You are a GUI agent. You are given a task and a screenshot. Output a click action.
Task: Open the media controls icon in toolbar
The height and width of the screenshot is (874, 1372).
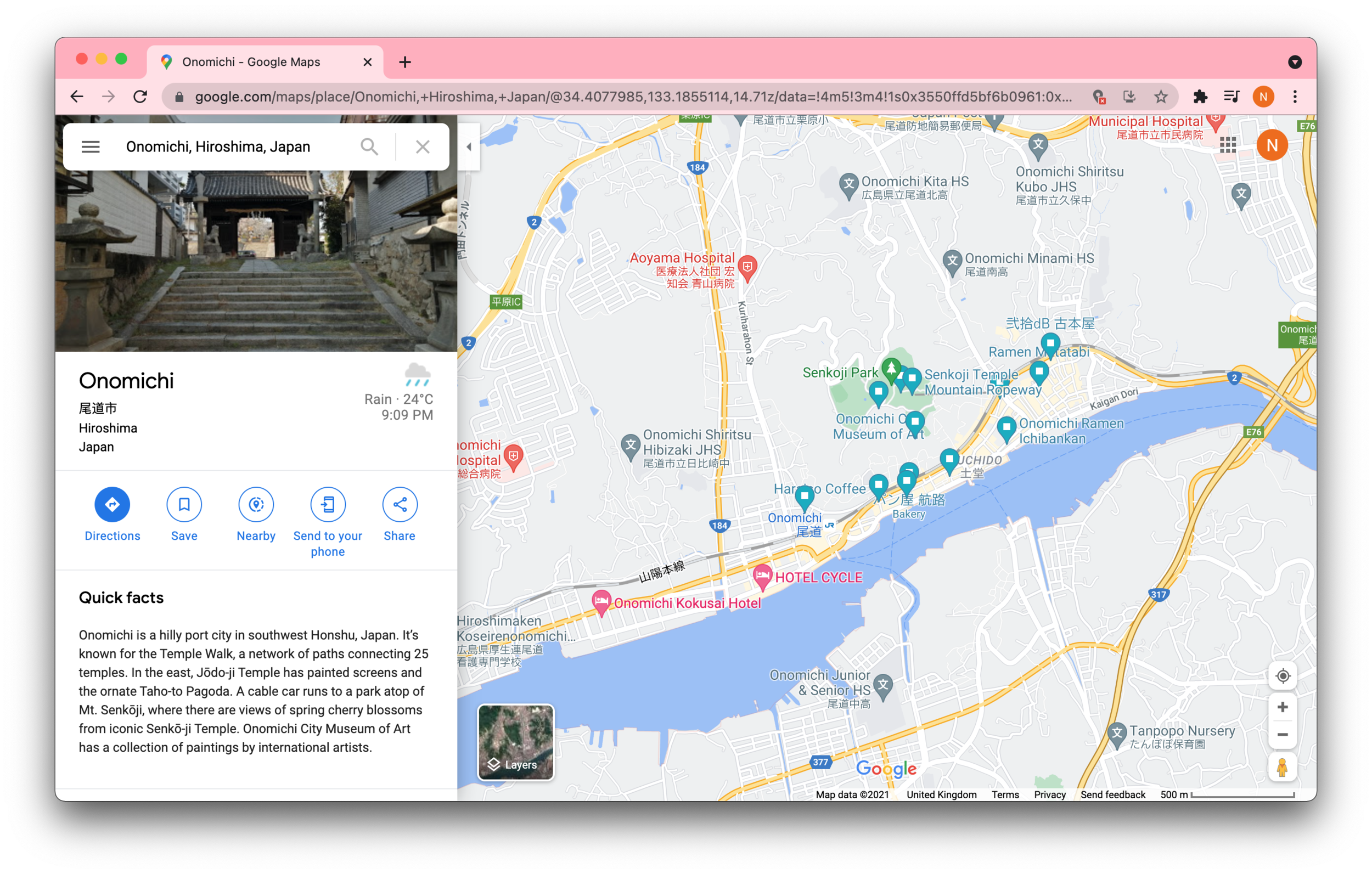tap(1232, 97)
